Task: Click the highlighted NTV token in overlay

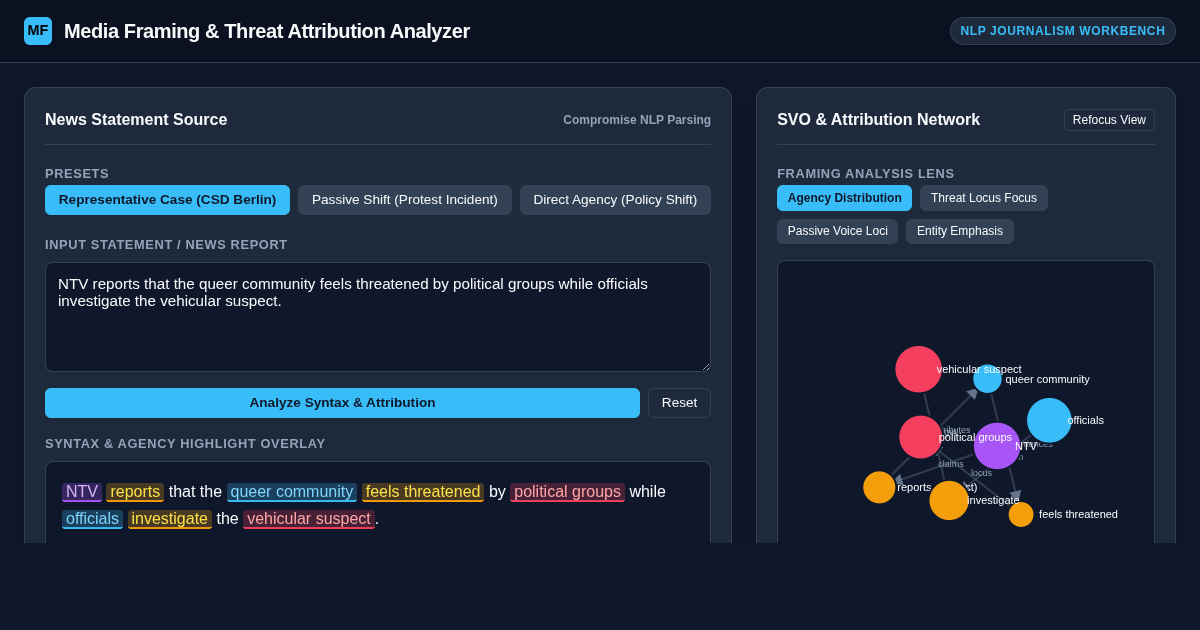Action: (82, 492)
